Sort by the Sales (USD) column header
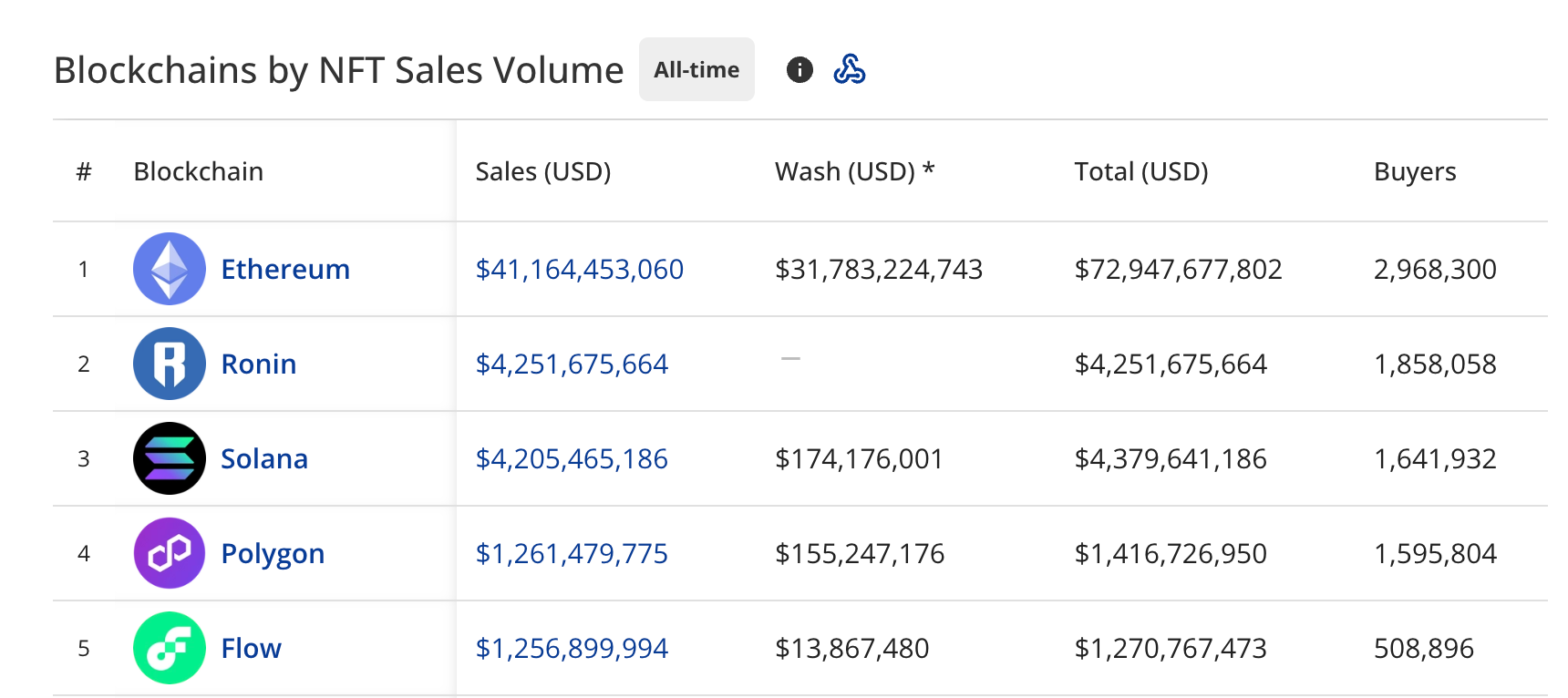This screenshot has height=698, width=1568. [x=543, y=171]
